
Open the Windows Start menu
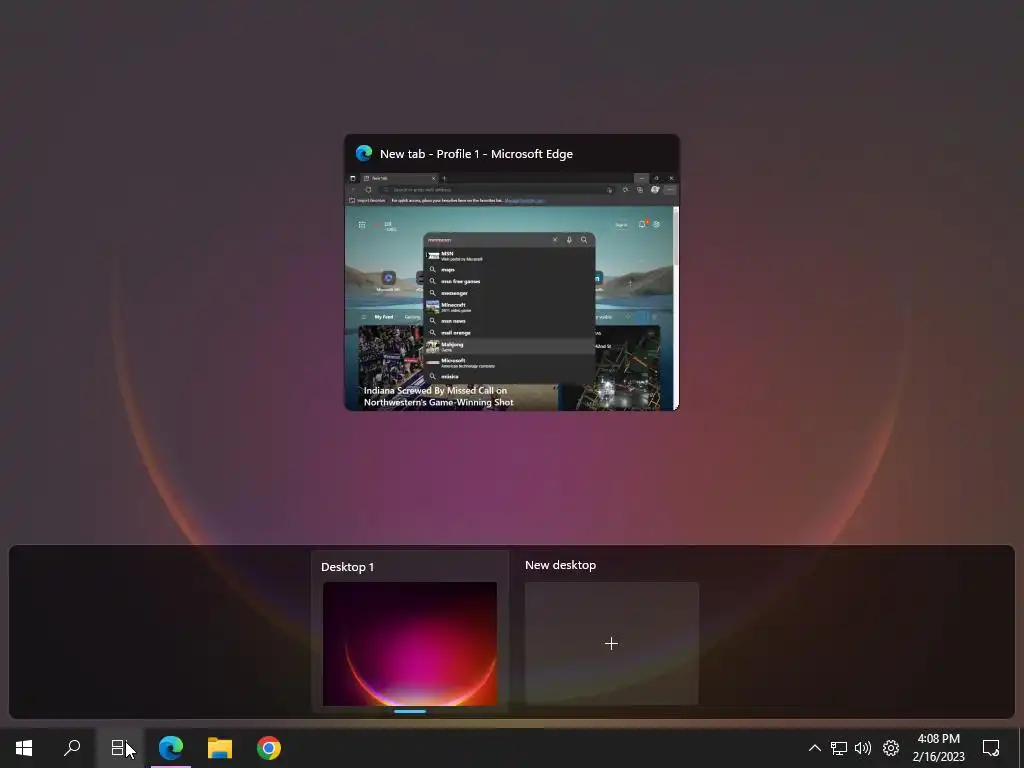[x=24, y=748]
